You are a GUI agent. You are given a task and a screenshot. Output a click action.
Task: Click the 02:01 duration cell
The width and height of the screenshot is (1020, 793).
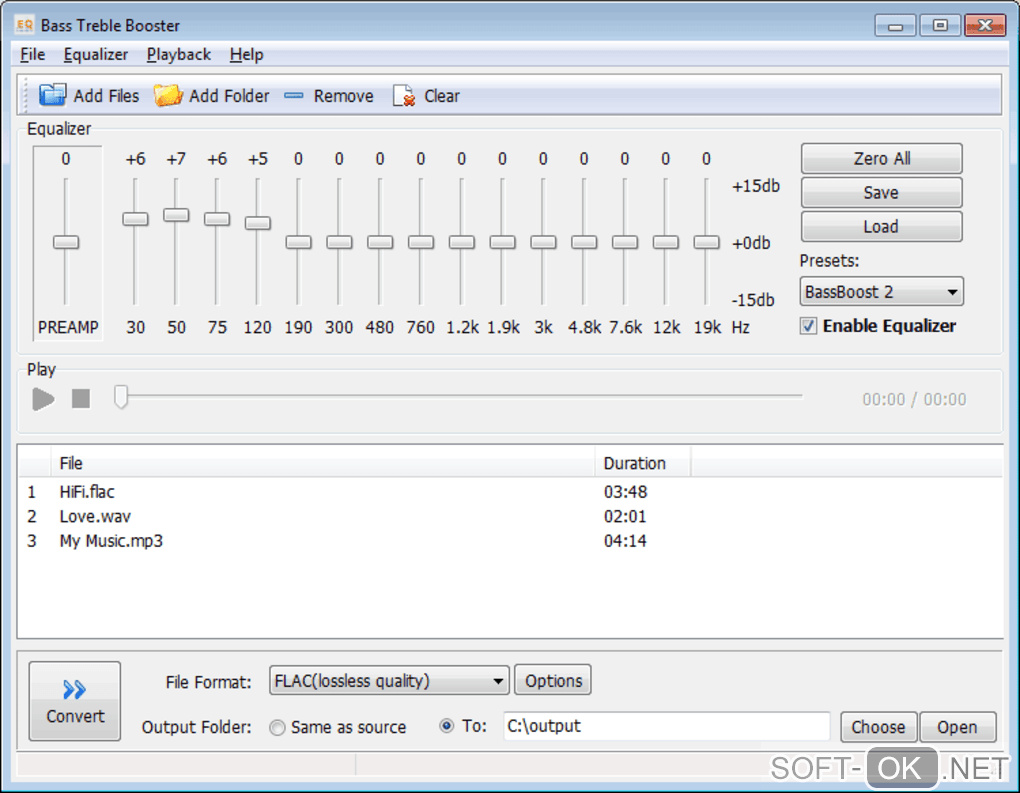click(626, 517)
